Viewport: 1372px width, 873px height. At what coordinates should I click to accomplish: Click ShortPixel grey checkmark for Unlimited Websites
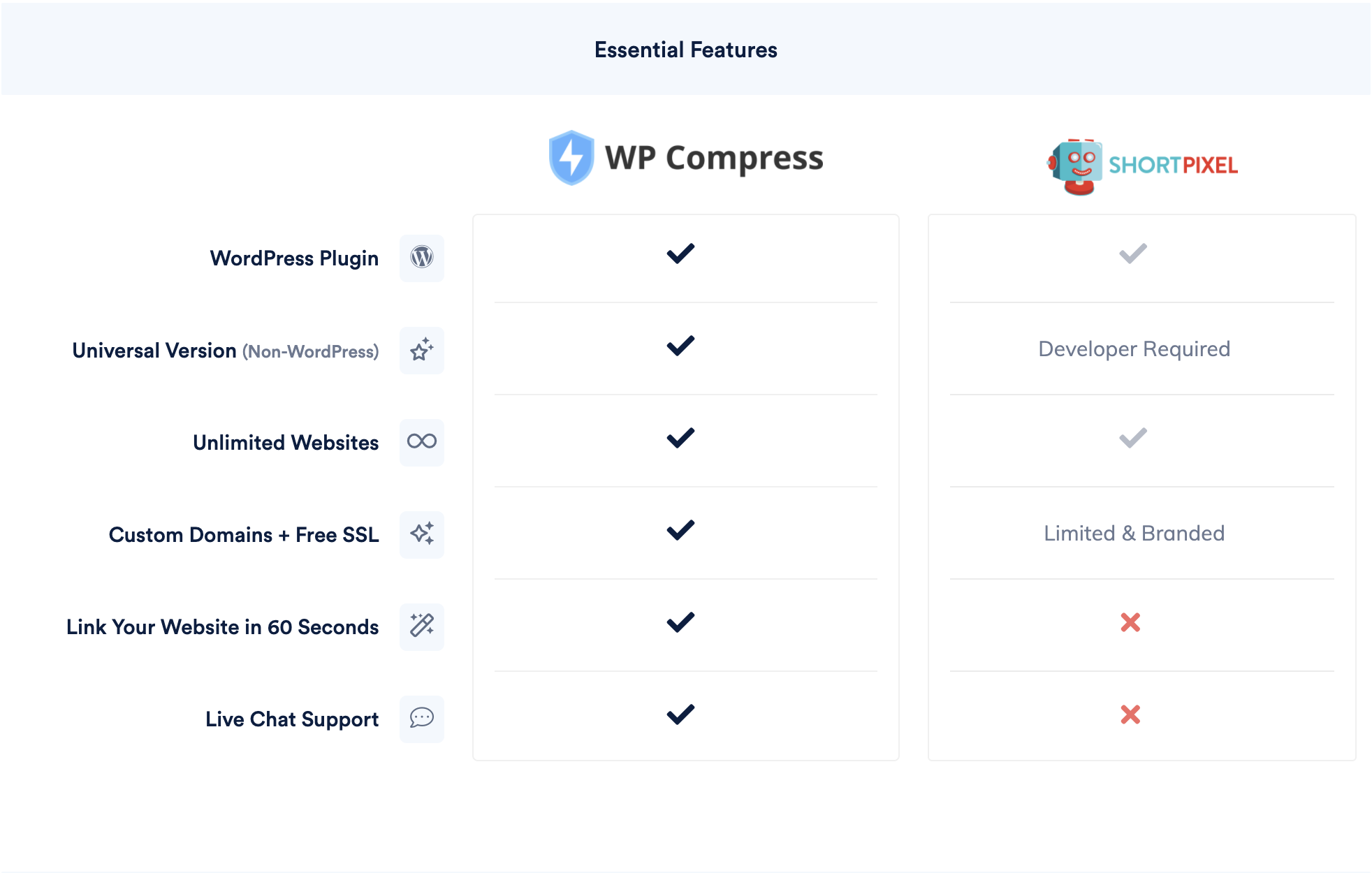pos(1132,438)
